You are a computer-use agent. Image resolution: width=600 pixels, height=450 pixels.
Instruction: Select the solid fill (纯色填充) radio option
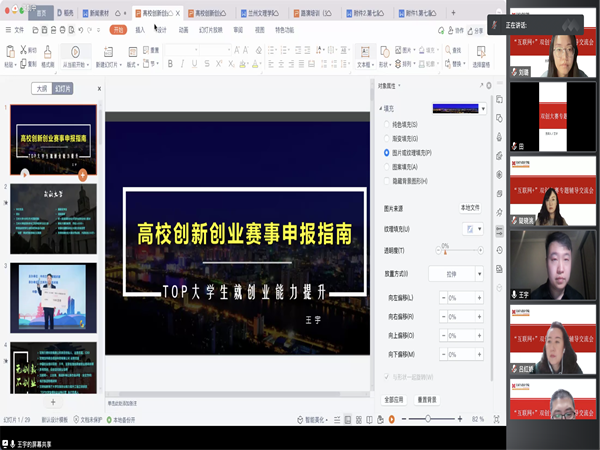pyautogui.click(x=387, y=124)
